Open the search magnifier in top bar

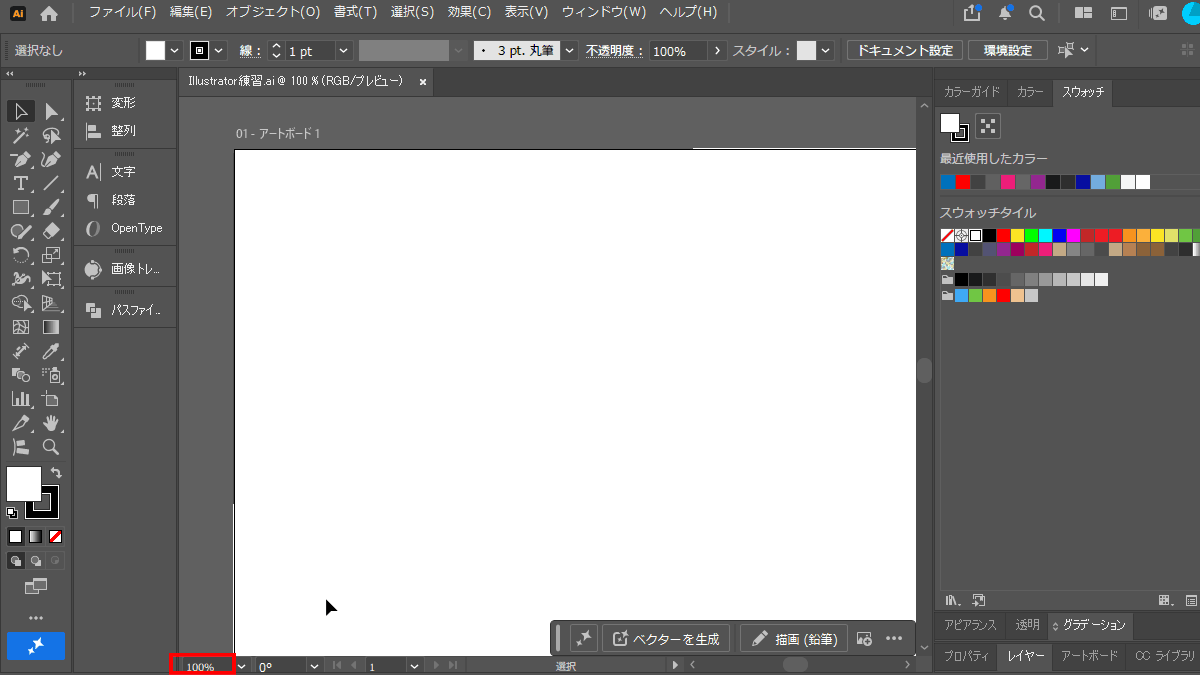(1037, 13)
